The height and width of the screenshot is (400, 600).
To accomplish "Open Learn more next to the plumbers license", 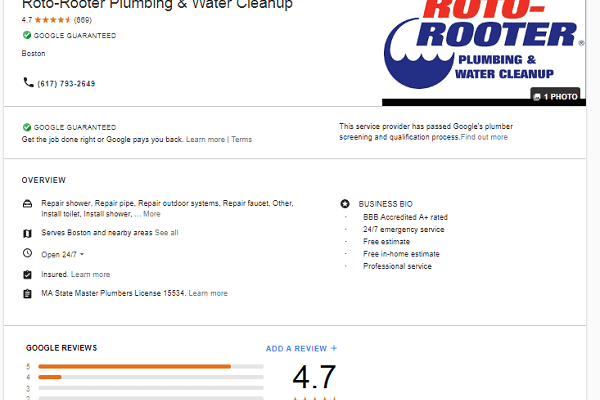I will pyautogui.click(x=208, y=293).
